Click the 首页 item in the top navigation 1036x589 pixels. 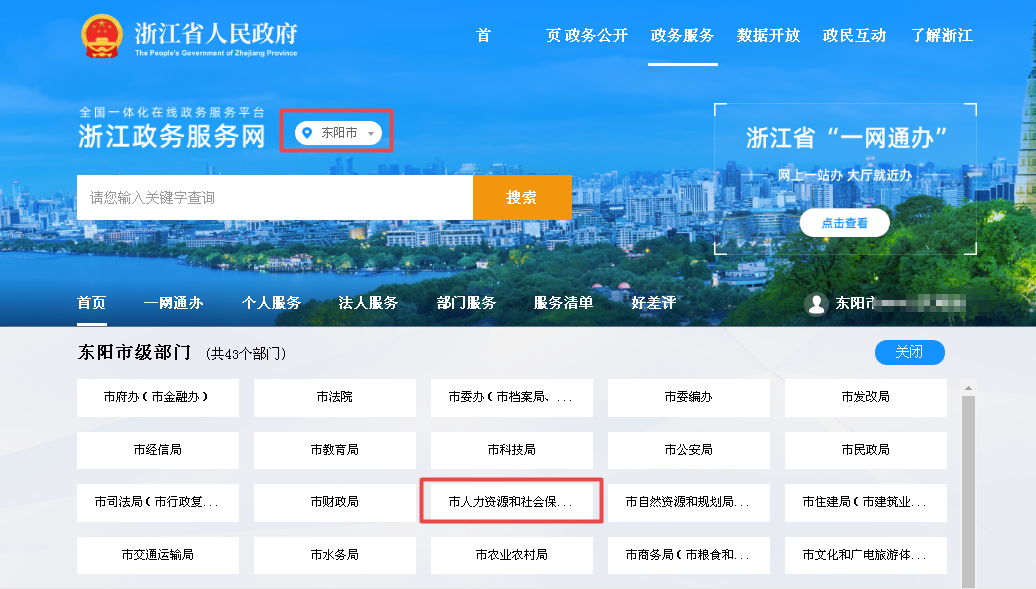click(x=519, y=35)
